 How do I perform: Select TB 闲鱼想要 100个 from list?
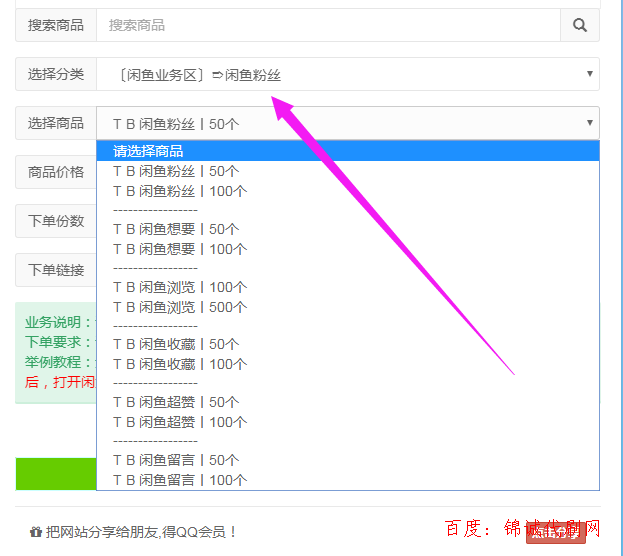tap(180, 249)
